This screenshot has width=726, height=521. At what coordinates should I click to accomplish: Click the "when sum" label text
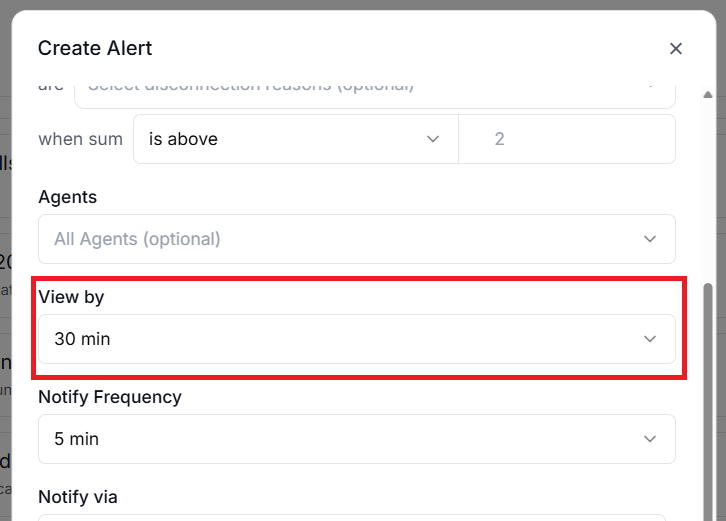[81, 139]
